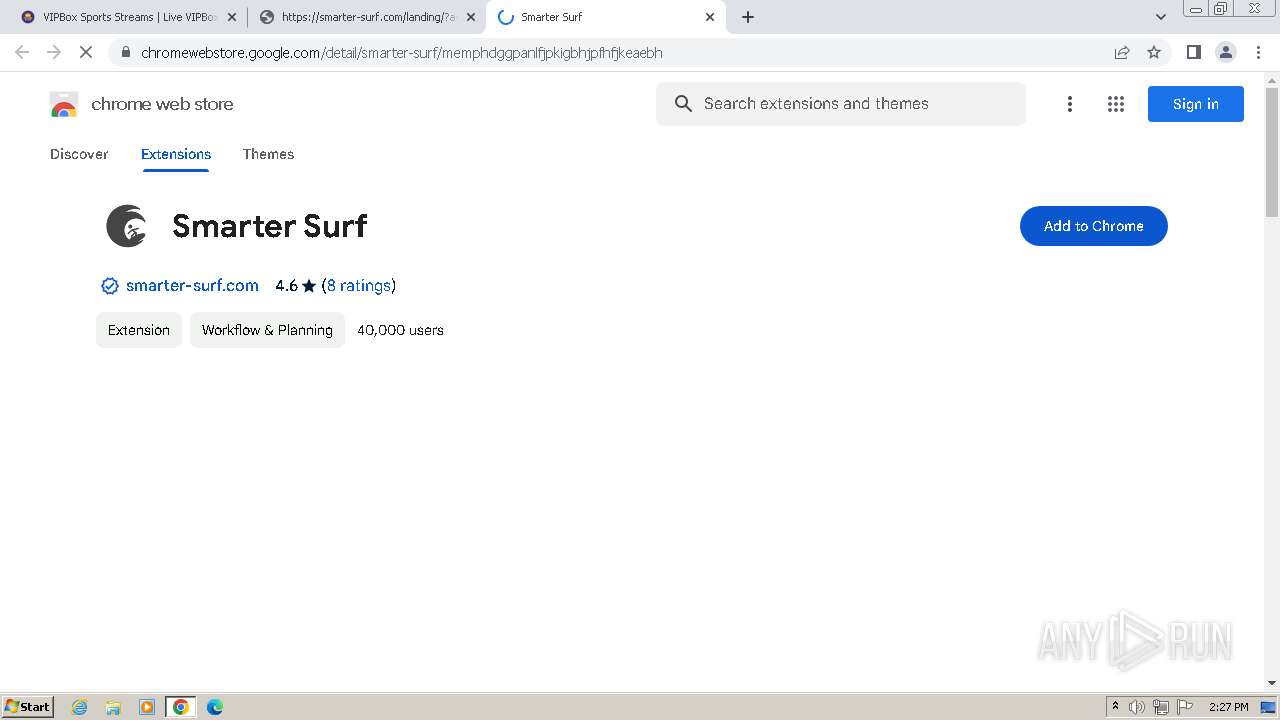Click the browser Back arrow
This screenshot has height=720, width=1280.
tap(22, 52)
